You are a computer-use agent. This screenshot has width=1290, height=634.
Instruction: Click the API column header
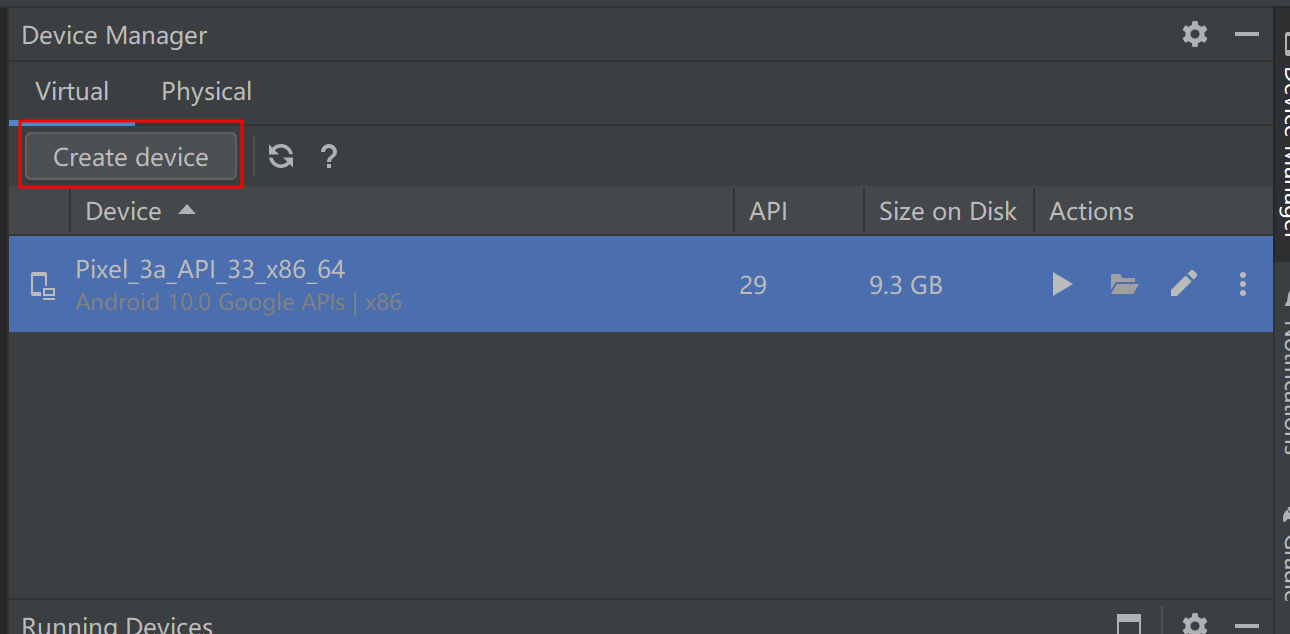[x=768, y=211]
